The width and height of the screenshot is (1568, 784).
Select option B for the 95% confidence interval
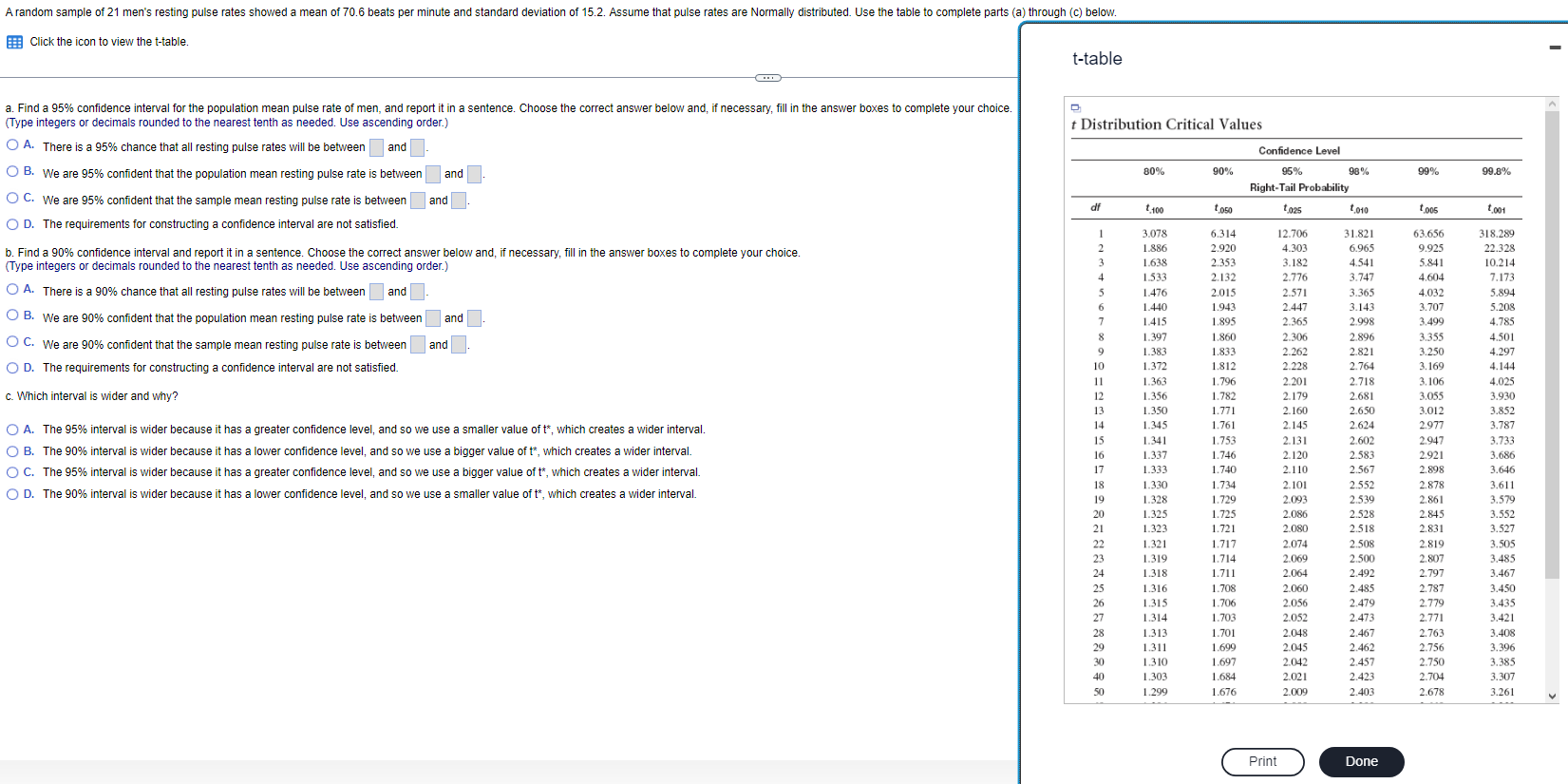point(12,172)
